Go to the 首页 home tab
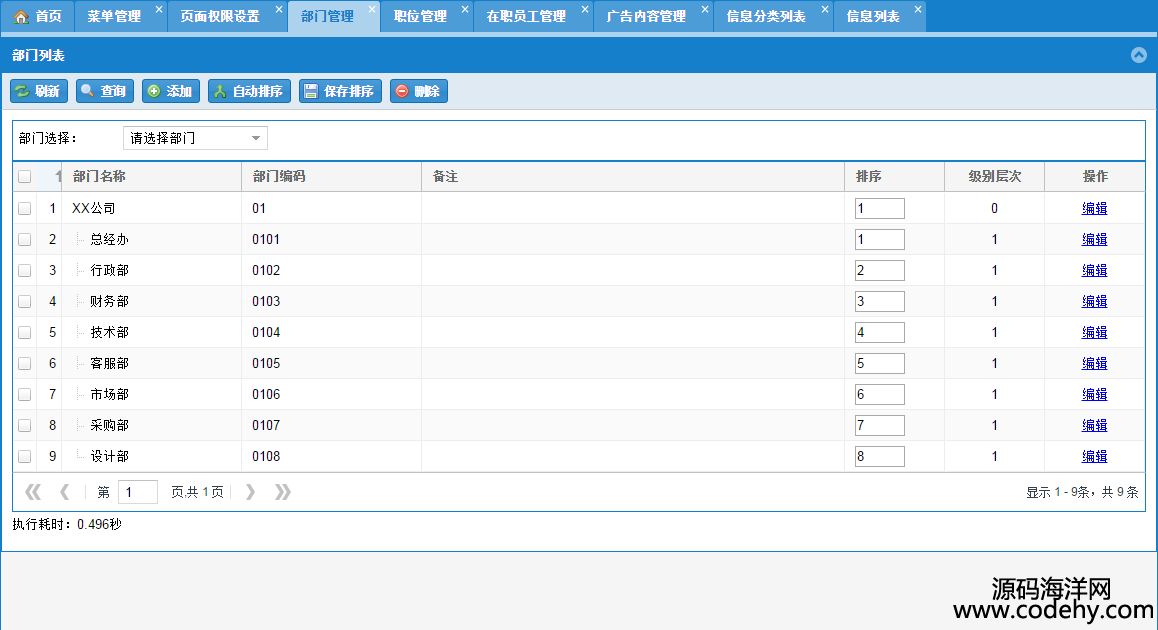1158x630 pixels. point(38,16)
